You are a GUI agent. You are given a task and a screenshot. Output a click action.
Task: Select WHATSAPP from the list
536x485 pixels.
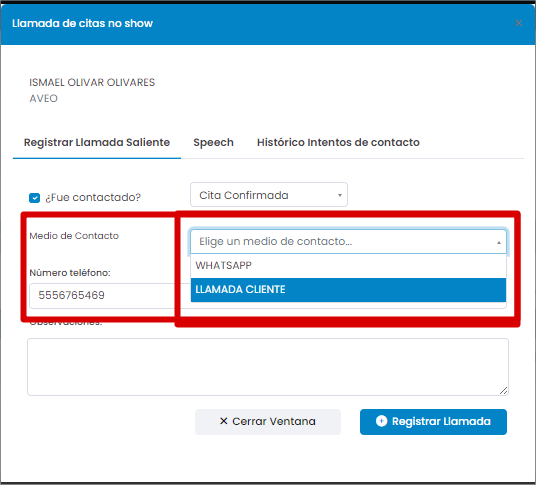348,266
